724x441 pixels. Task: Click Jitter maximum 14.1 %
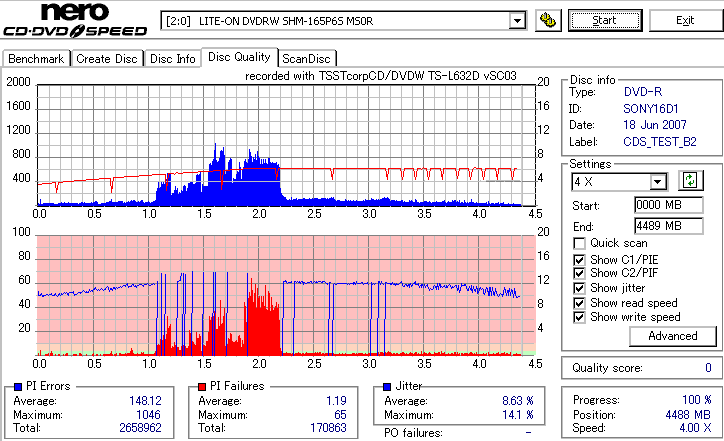pos(518,415)
